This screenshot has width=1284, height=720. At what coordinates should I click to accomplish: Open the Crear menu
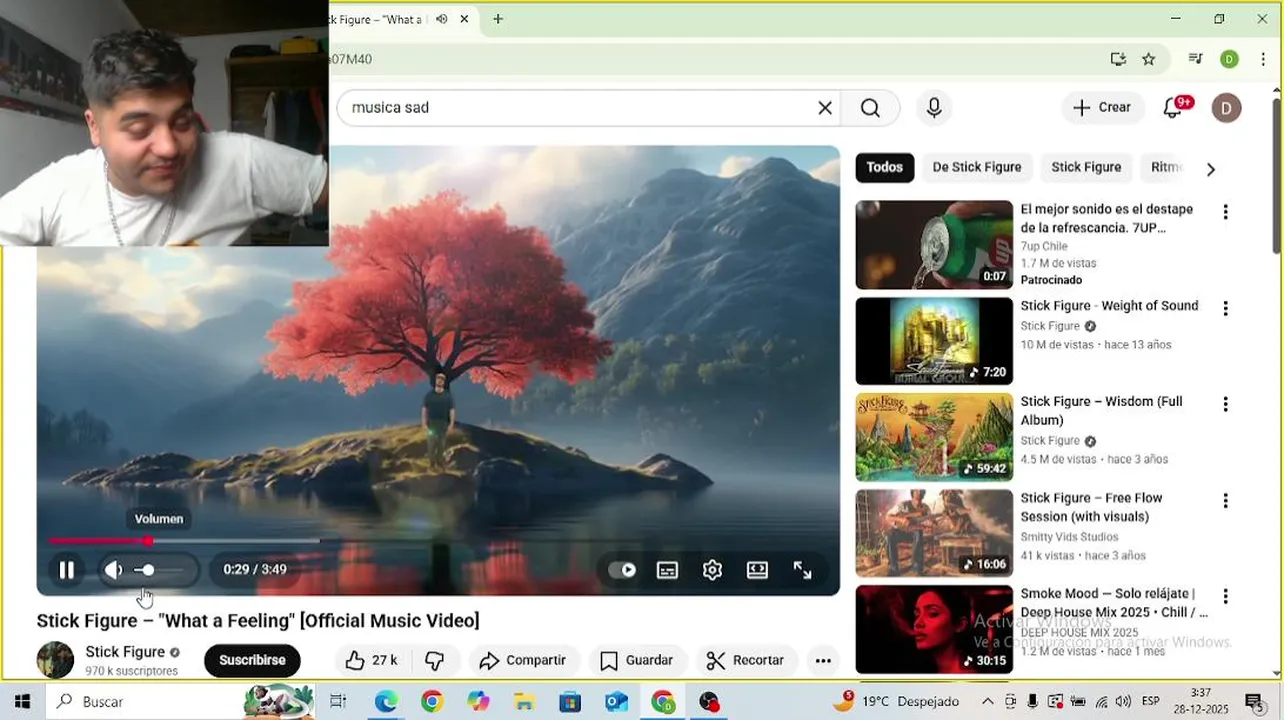coord(1102,108)
